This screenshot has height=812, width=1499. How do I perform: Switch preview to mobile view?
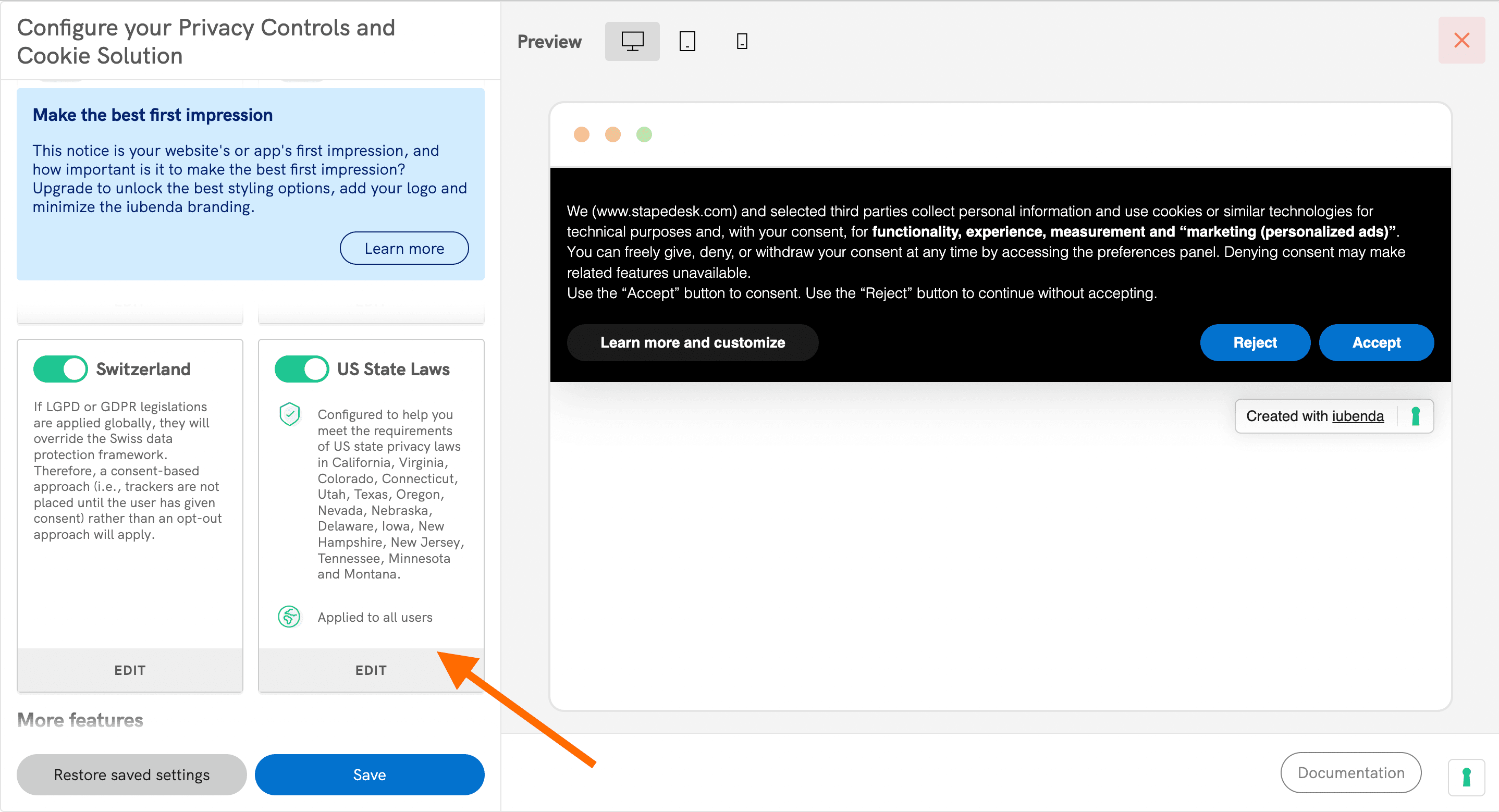741,41
